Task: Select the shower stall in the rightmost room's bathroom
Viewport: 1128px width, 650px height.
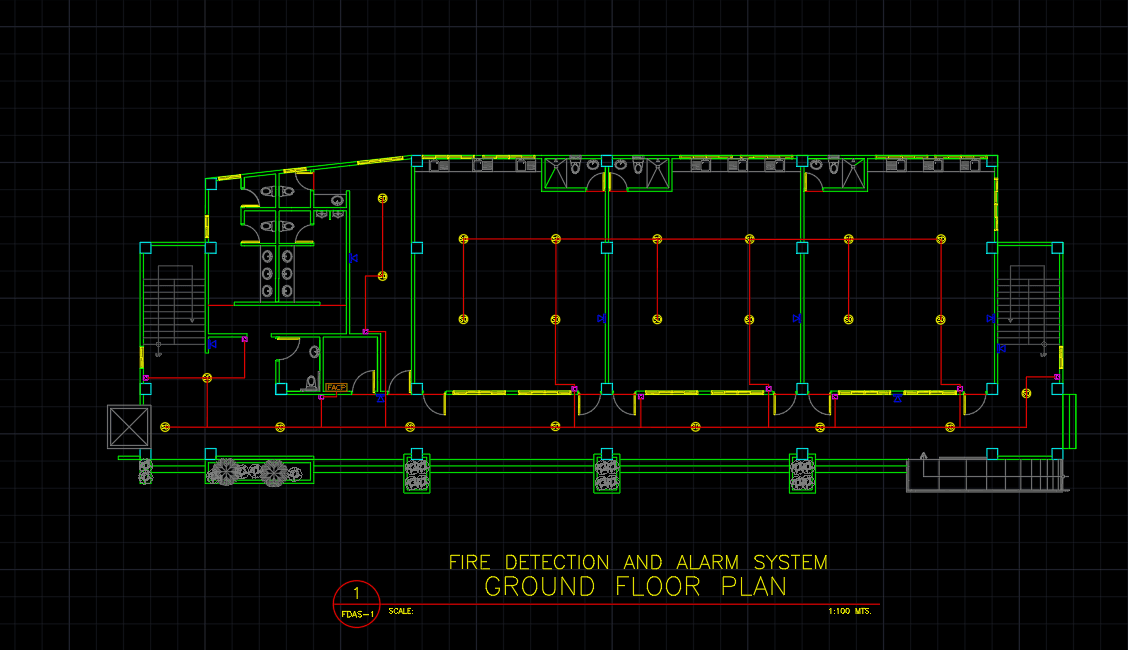Action: click(x=853, y=173)
